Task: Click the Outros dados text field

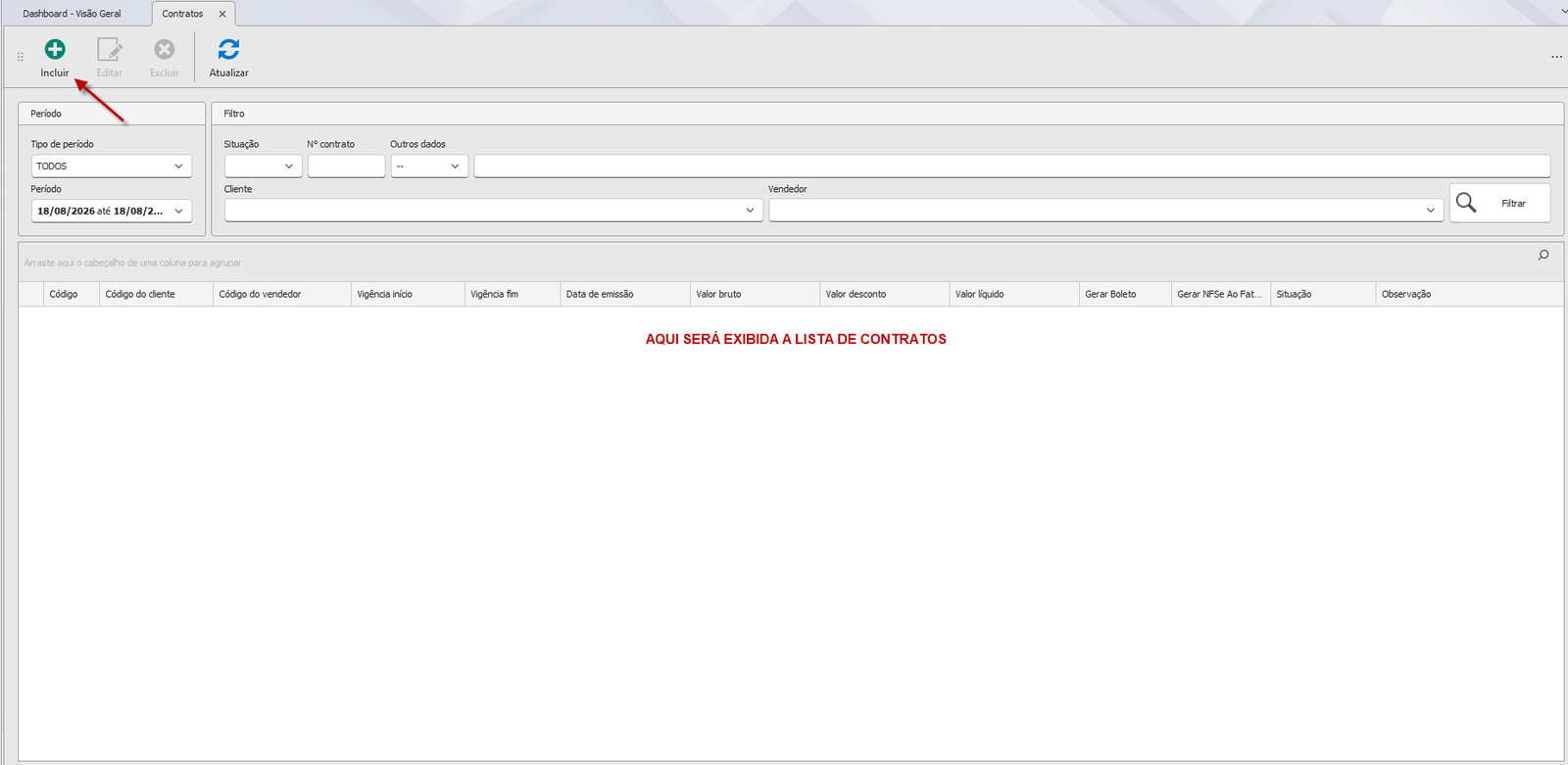Action: pyautogui.click(x=1012, y=166)
